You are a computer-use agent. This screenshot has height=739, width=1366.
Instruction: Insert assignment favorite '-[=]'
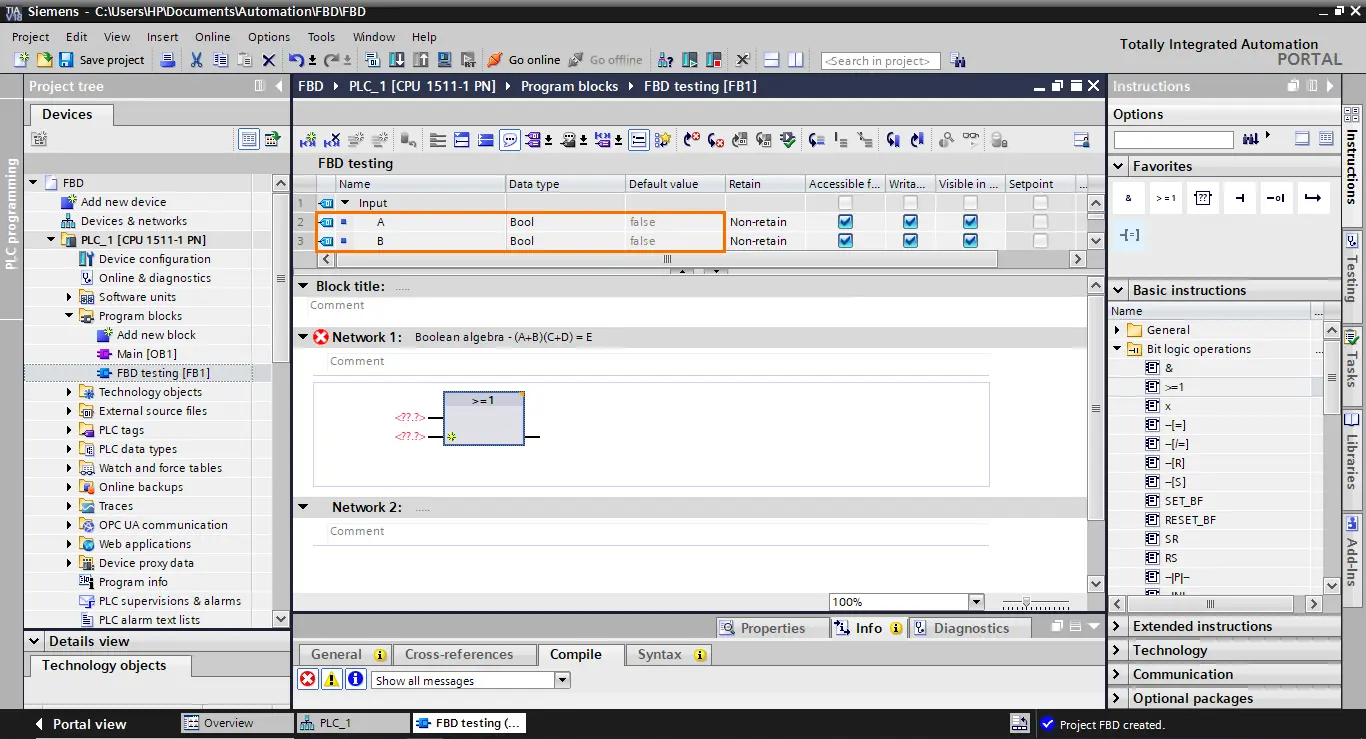click(1128, 235)
